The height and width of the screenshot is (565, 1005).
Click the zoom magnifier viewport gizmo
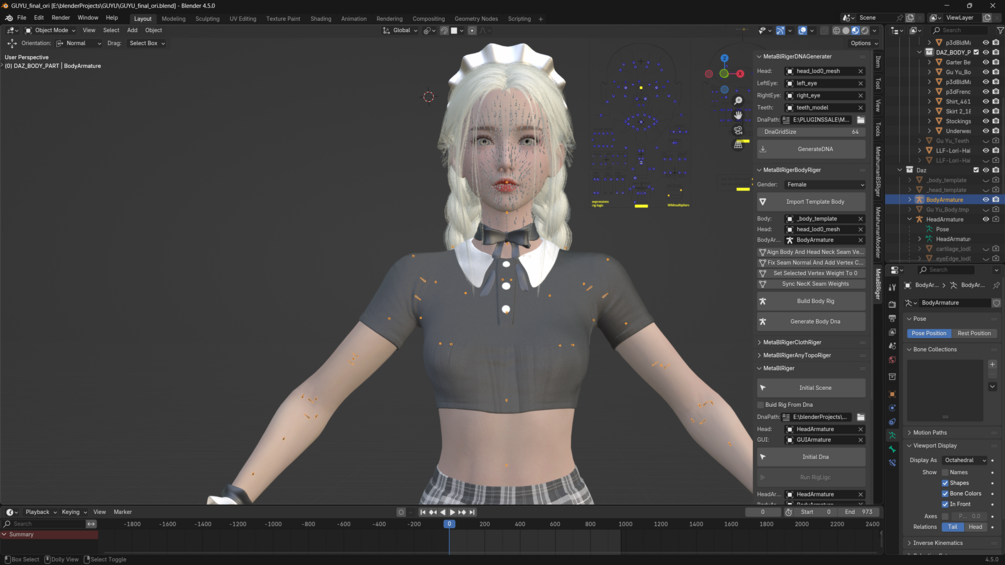pyautogui.click(x=738, y=101)
